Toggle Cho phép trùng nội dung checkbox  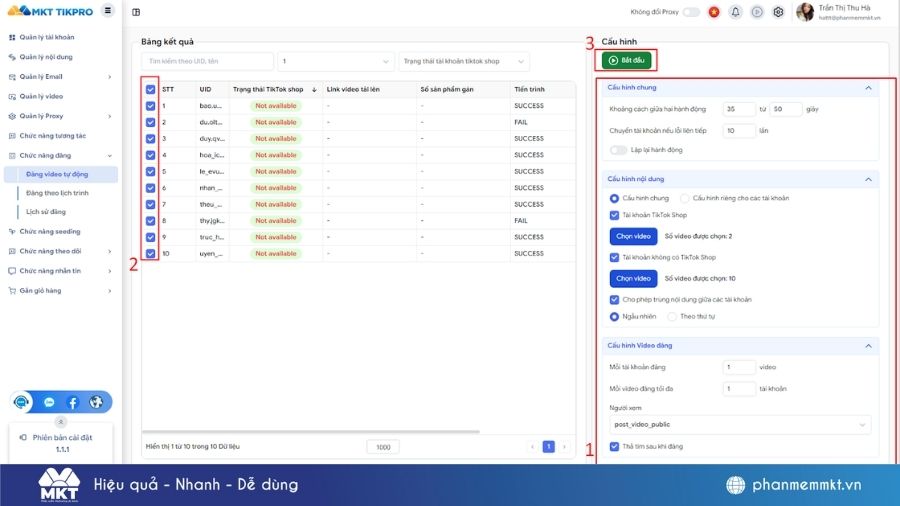pos(614,299)
